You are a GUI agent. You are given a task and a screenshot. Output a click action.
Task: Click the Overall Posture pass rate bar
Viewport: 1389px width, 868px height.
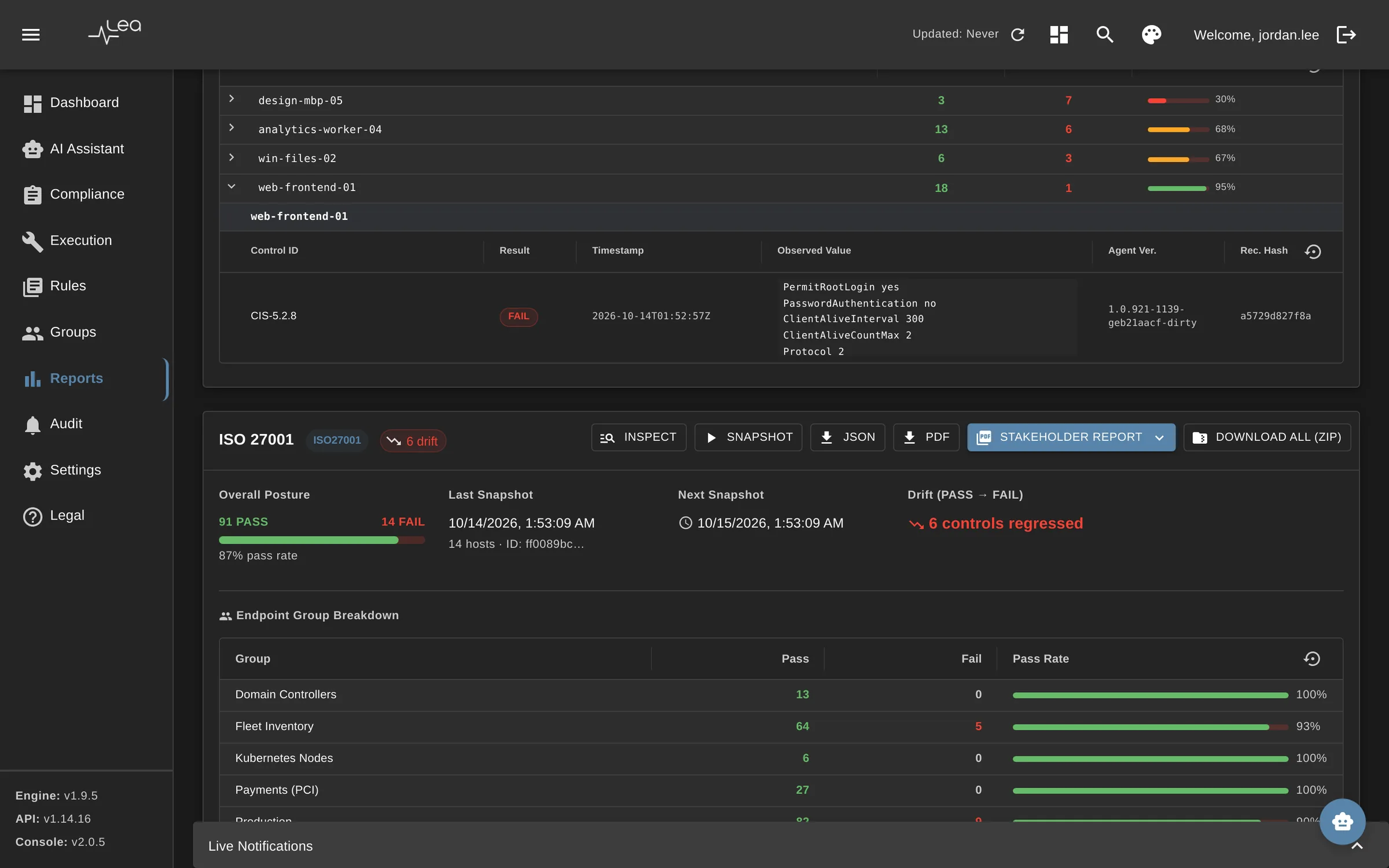tap(322, 540)
